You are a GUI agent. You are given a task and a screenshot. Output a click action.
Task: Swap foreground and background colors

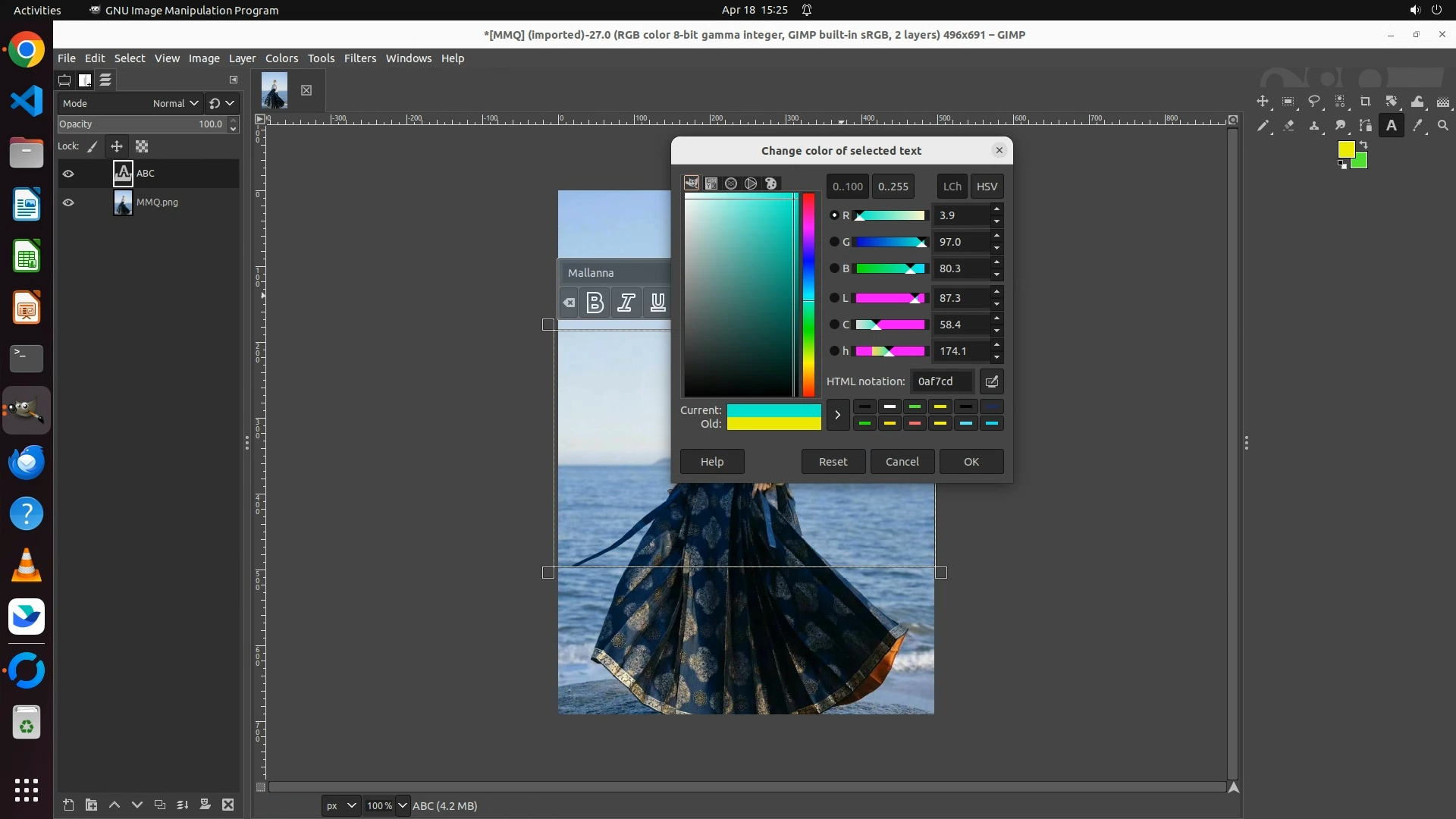tap(1363, 144)
